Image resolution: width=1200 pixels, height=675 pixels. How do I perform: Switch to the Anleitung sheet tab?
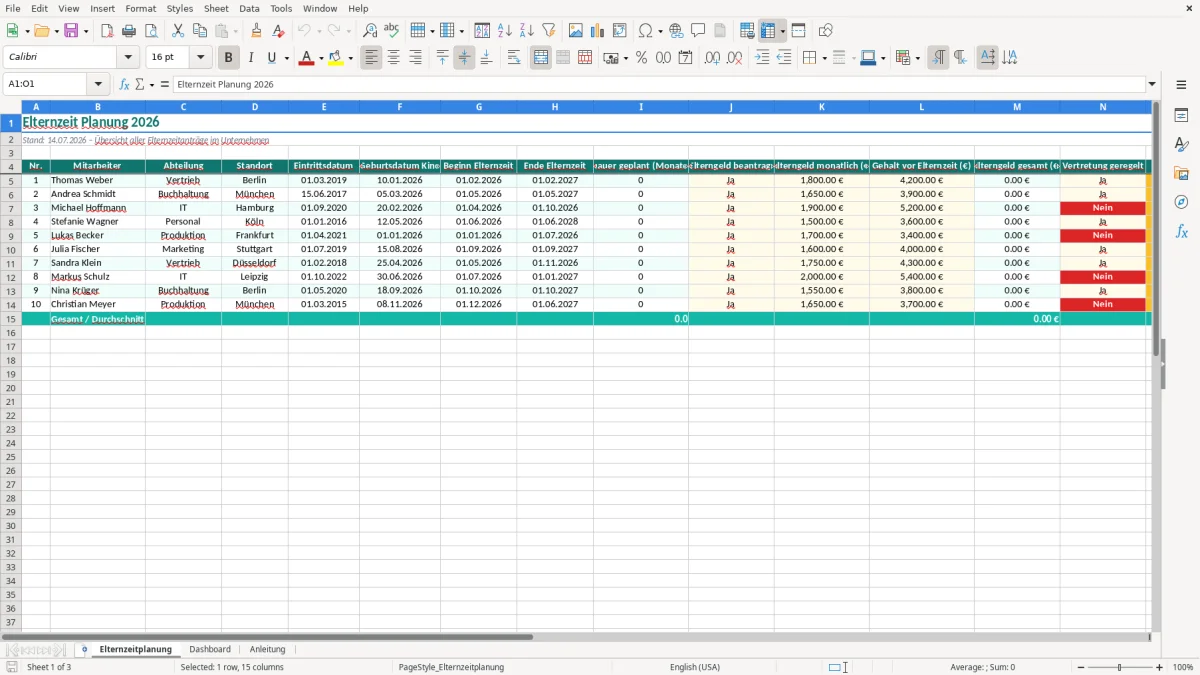coord(267,649)
